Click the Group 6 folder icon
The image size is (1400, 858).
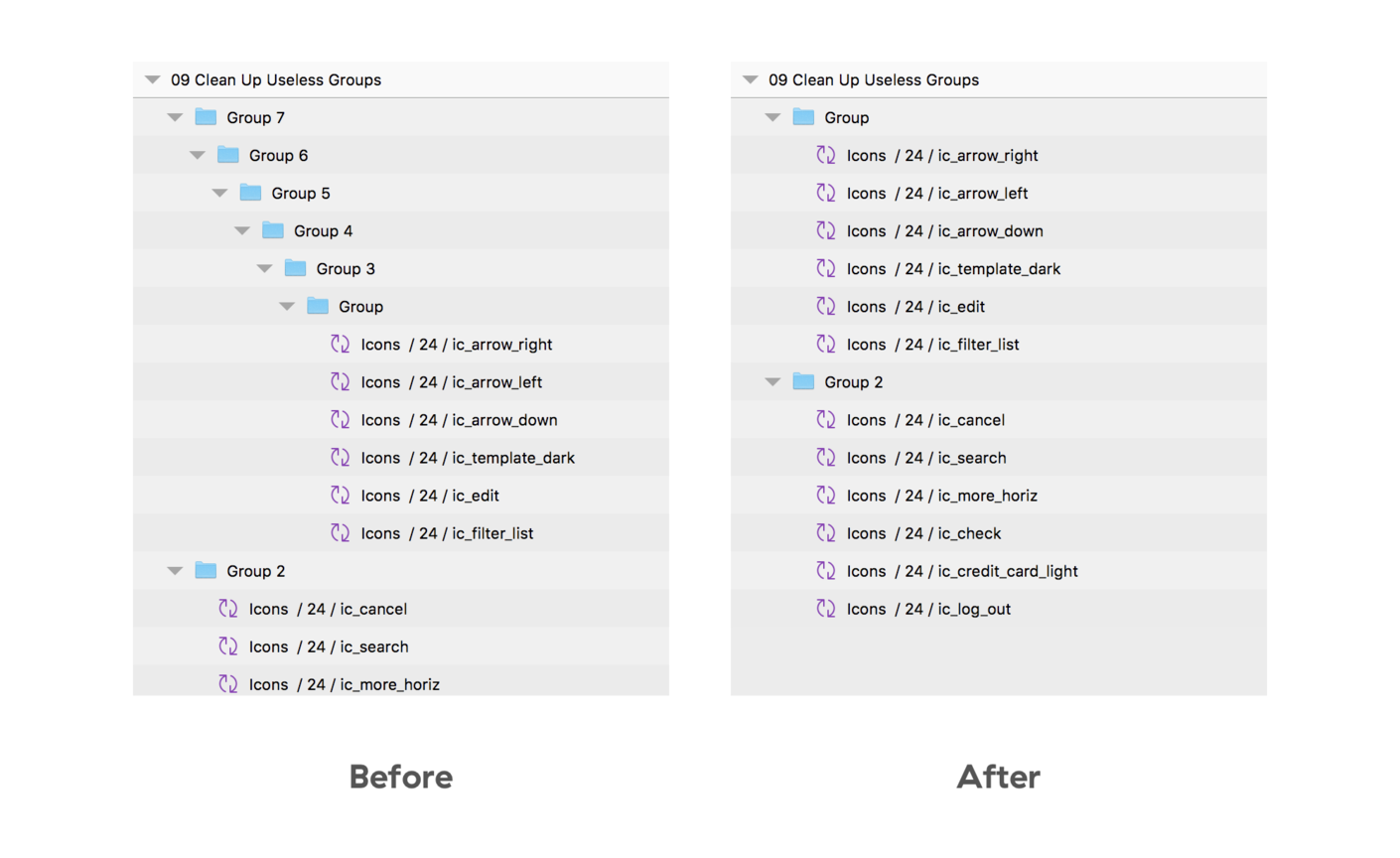228,155
